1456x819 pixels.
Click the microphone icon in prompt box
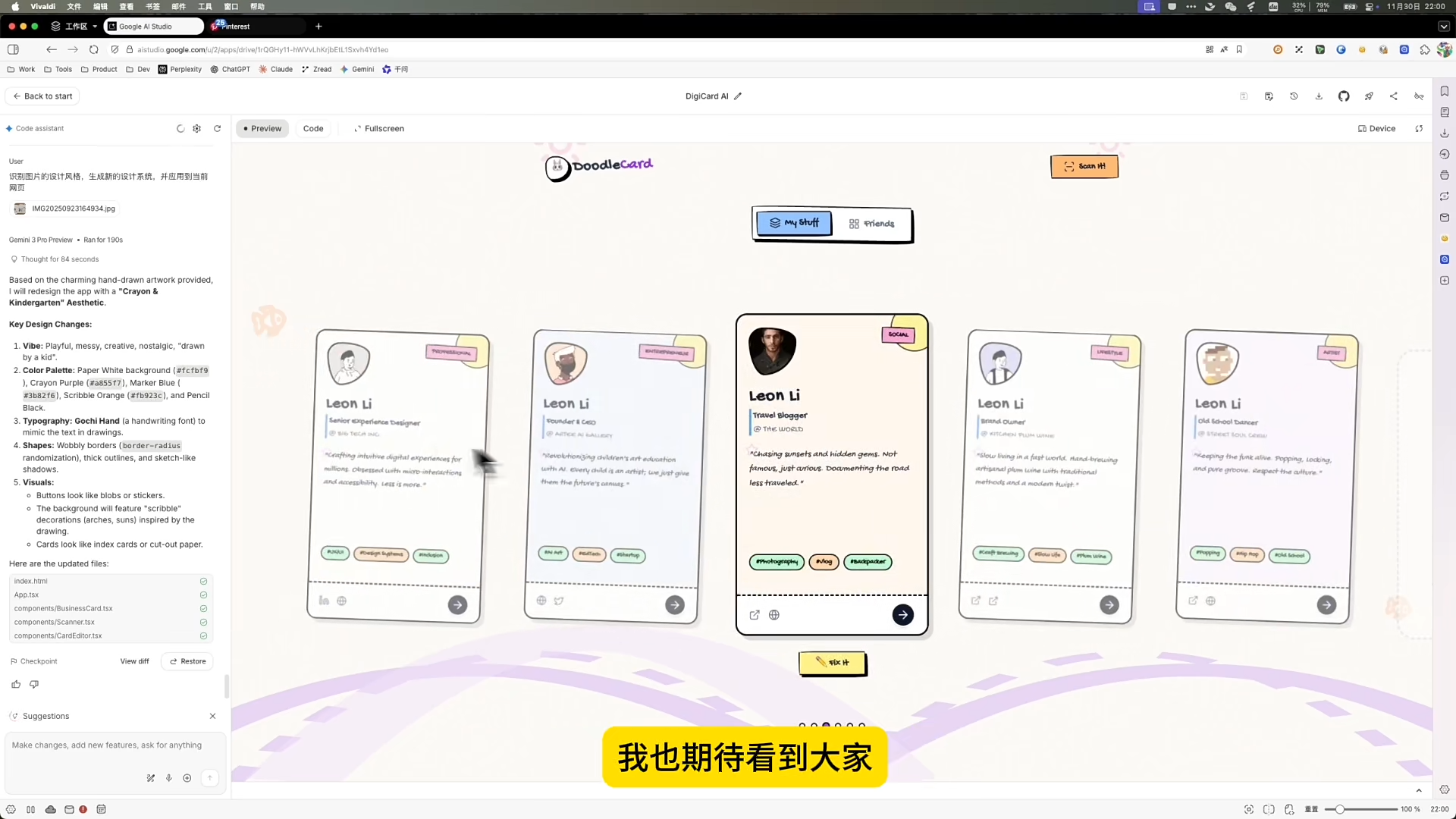(169, 778)
